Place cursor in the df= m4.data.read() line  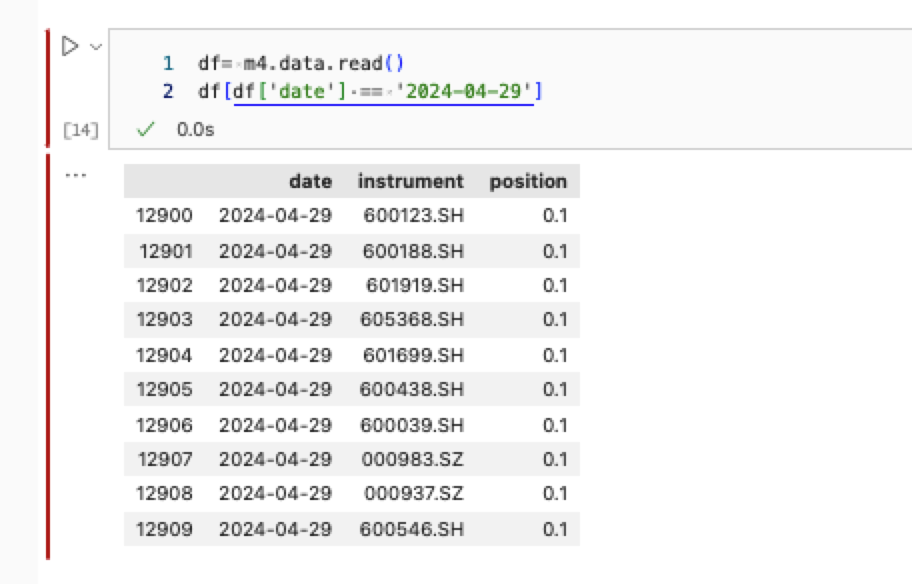pyautogui.click(x=300, y=63)
